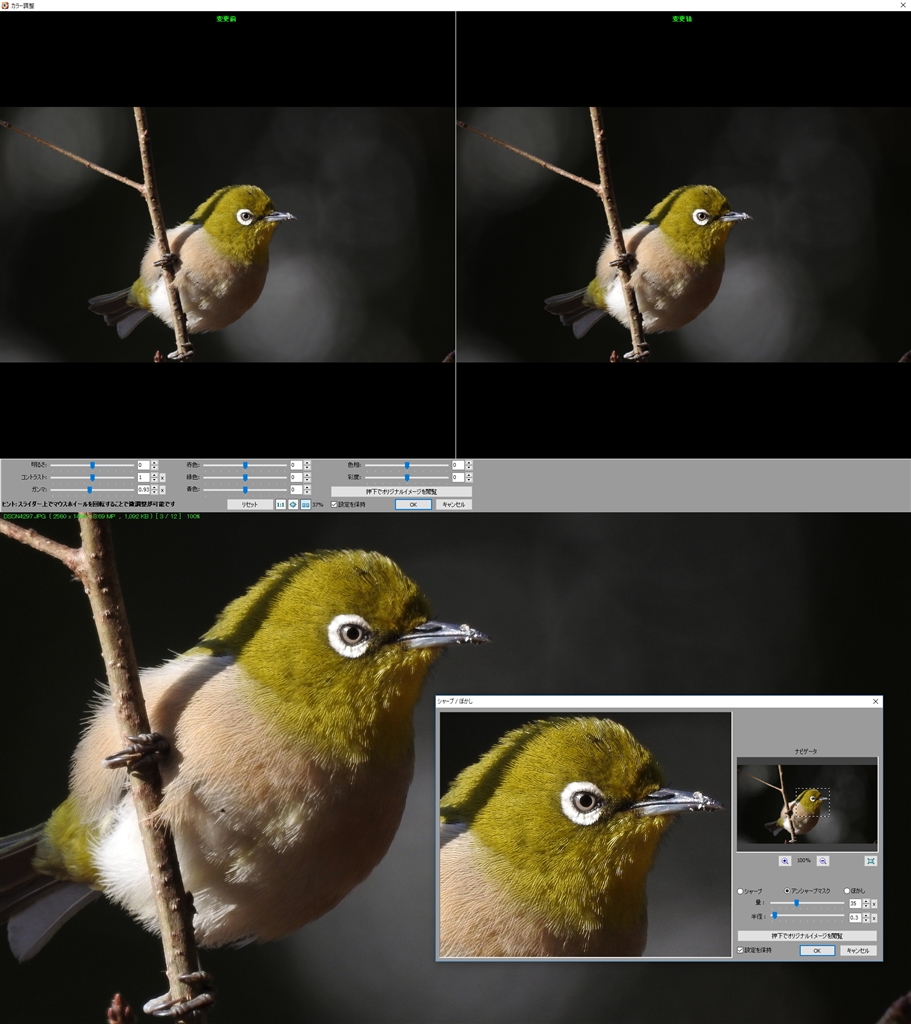Click the green value stepper arrows
Screen dimensions: 911x1024
pyautogui.click(x=307, y=477)
